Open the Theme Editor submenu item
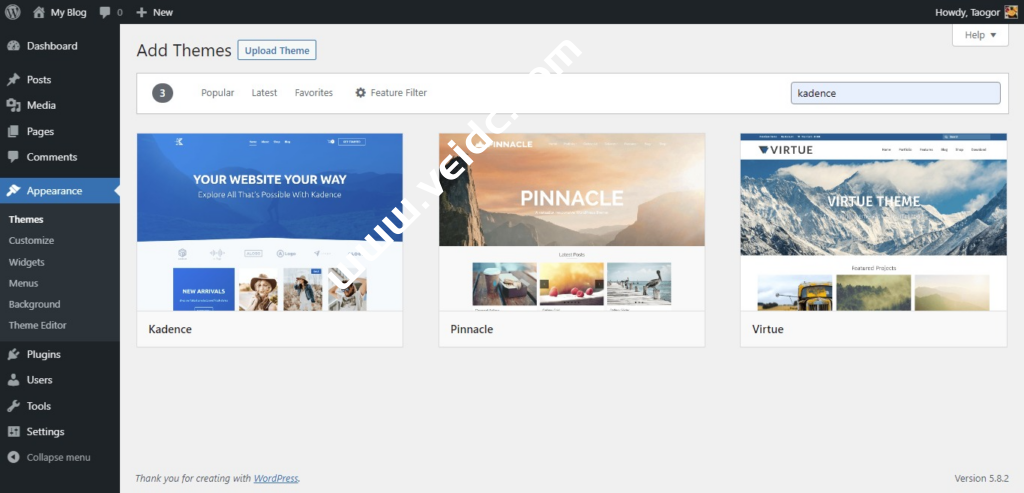Viewport: 1024px width, 493px height. [38, 325]
